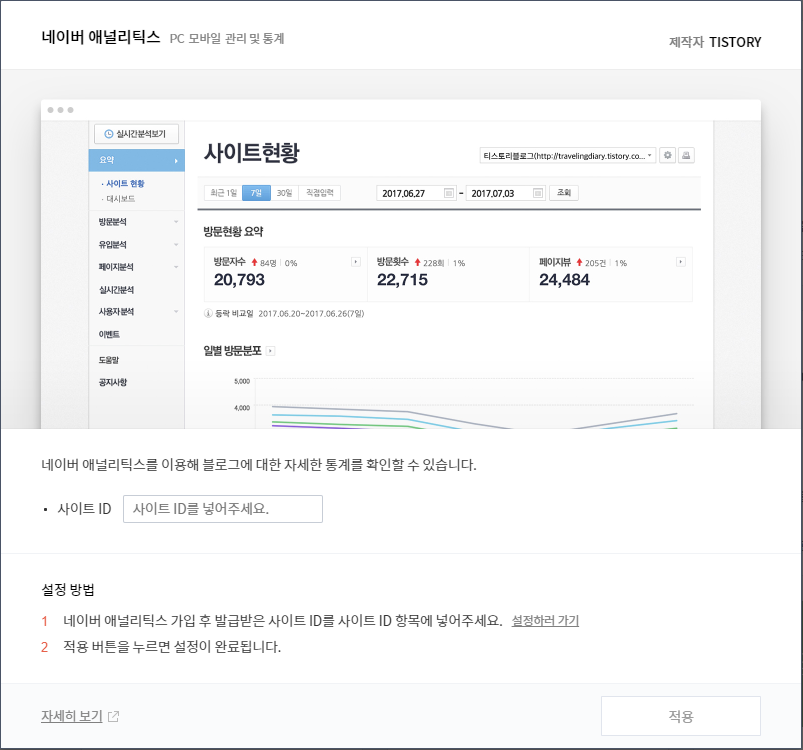Image resolution: width=803 pixels, height=750 pixels.
Task: Open 도움말 in the sidebar
Action: (x=109, y=360)
